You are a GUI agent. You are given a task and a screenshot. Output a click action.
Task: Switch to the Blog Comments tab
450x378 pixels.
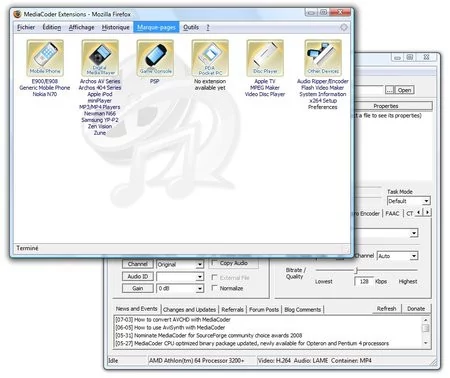click(x=302, y=309)
